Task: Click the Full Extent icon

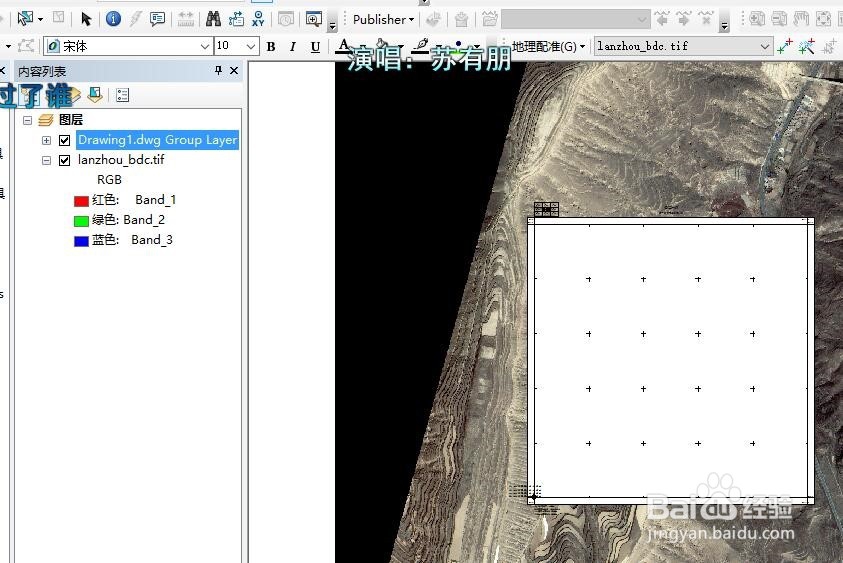Action: (x=823, y=19)
